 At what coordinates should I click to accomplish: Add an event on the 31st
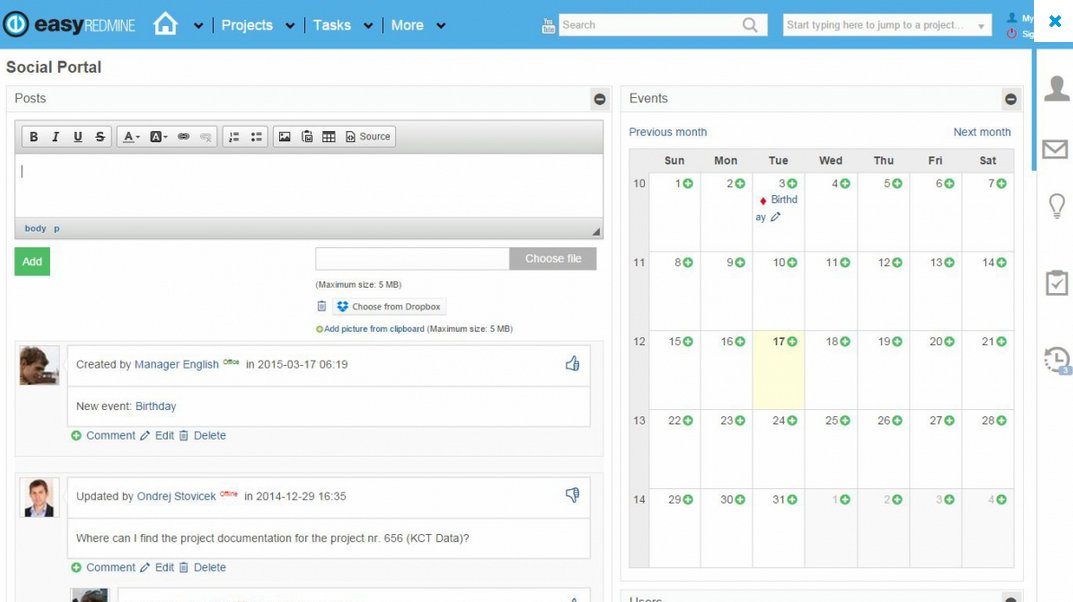click(792, 499)
